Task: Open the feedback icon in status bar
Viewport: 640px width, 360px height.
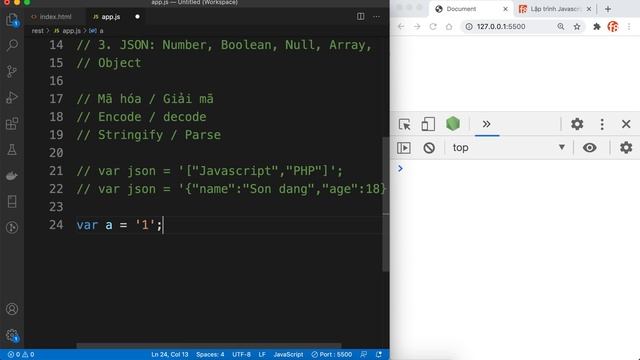Action: [363, 354]
